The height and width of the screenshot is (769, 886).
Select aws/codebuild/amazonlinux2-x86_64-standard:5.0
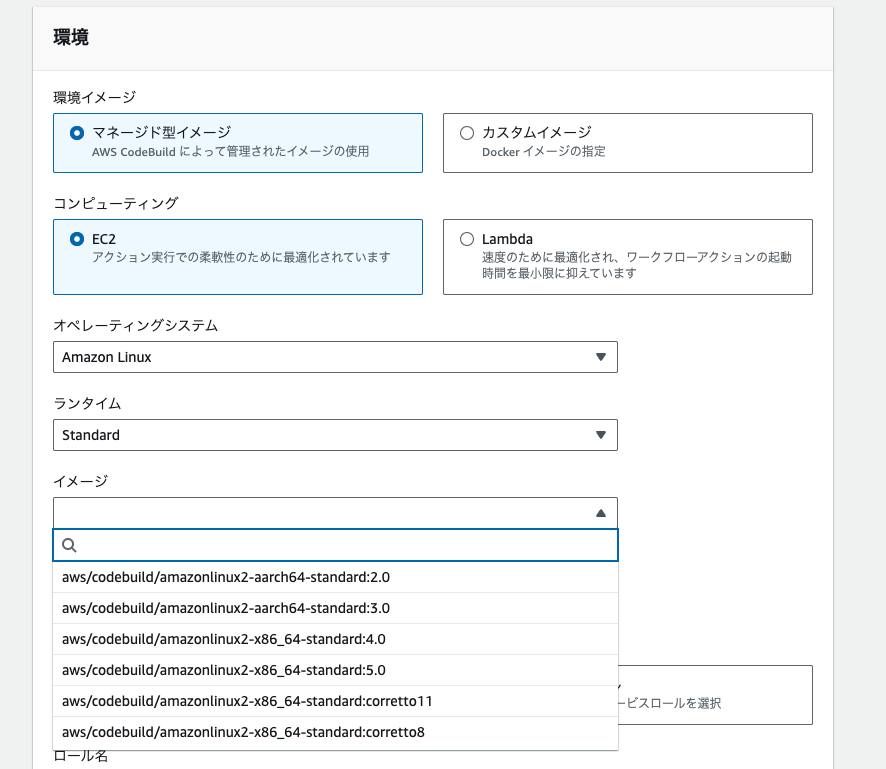click(221, 670)
